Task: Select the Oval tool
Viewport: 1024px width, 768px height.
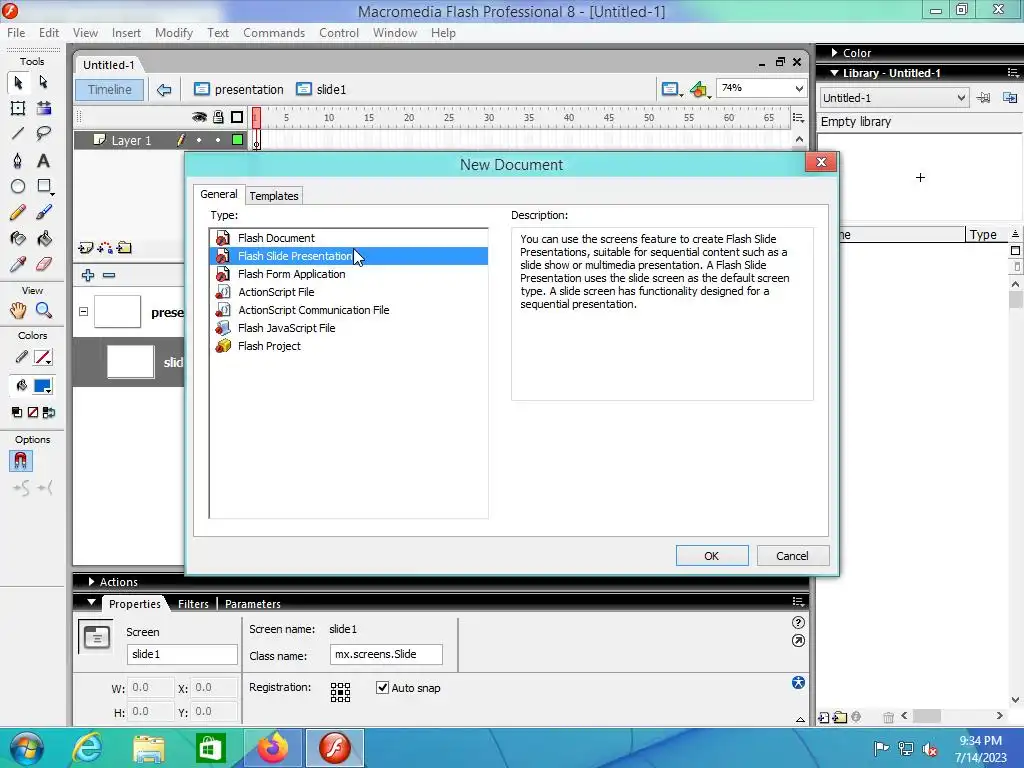Action: (x=18, y=187)
